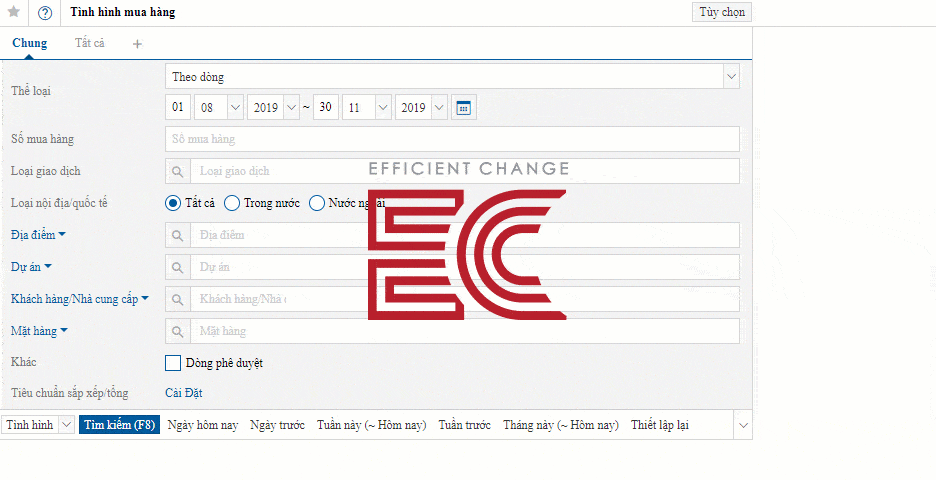Click Tuần trước shortcut
The height and width of the screenshot is (480, 936).
[464, 425]
